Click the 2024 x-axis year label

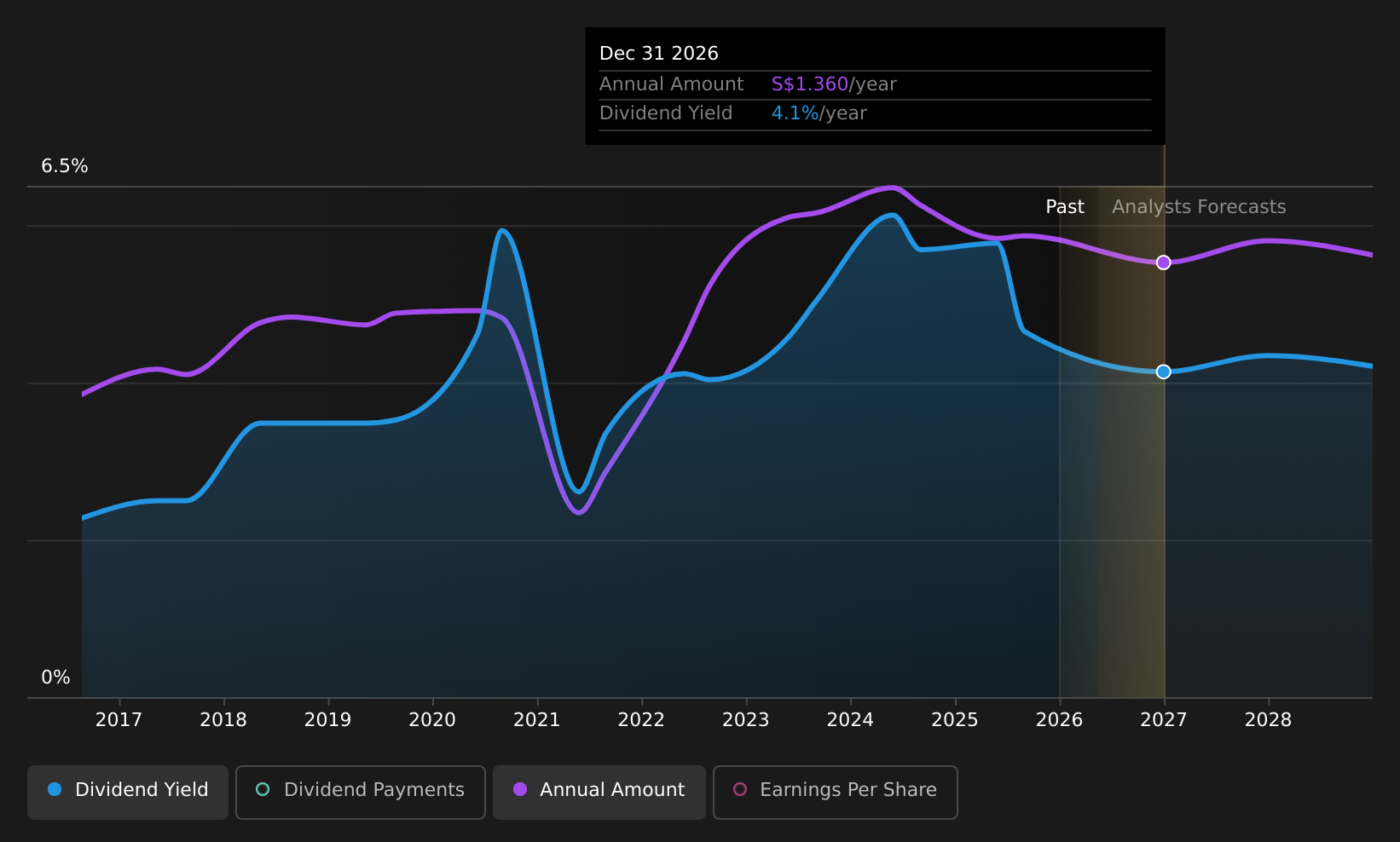click(850, 720)
